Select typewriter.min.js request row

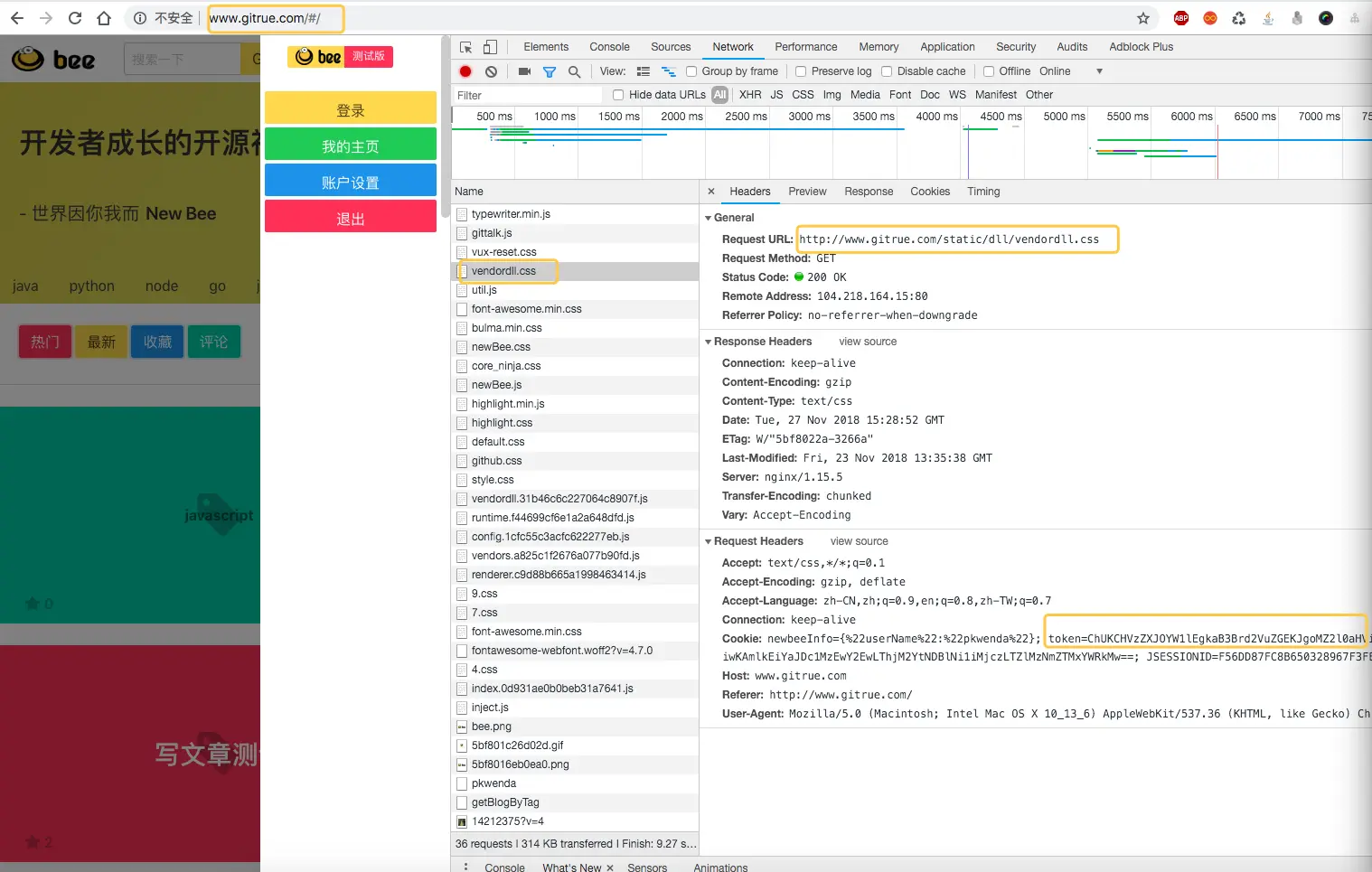(575, 214)
